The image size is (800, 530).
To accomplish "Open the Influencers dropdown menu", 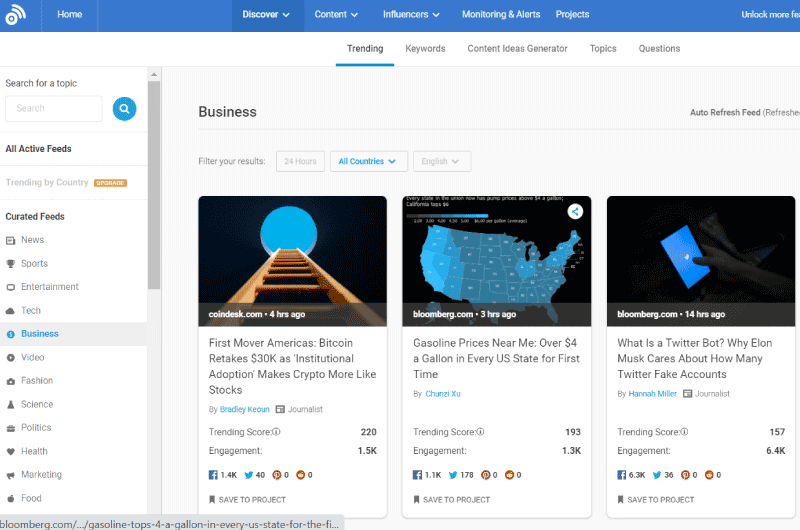I will [411, 15].
